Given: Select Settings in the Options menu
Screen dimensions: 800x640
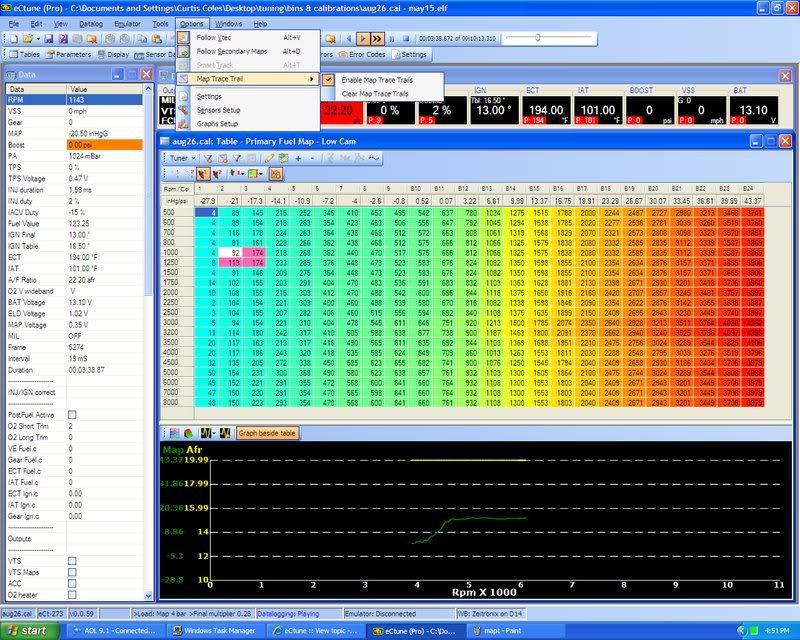Looking at the screenshot, I should [x=248, y=96].
